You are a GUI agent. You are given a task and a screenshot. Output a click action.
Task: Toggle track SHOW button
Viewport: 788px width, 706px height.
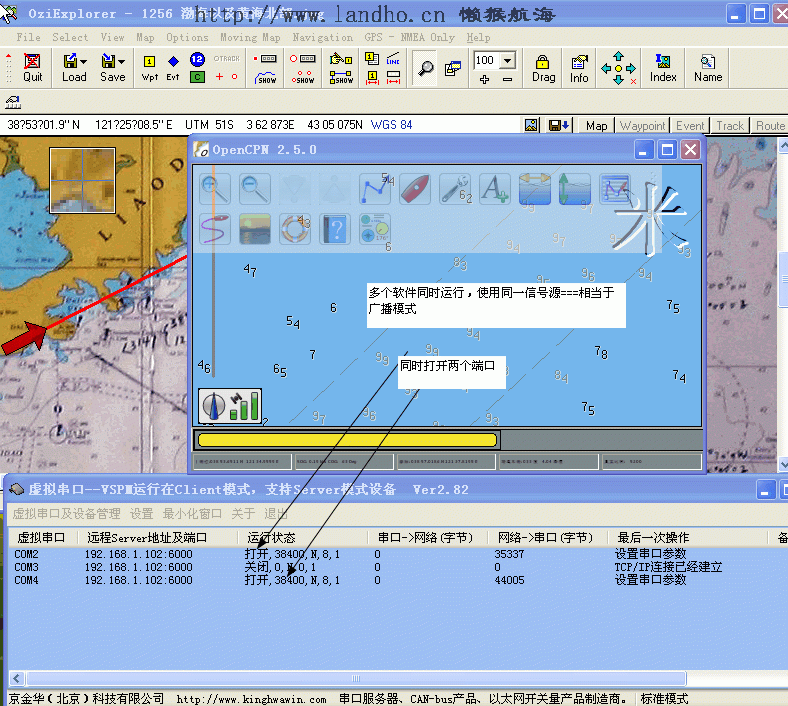pyautogui.click(x=265, y=77)
